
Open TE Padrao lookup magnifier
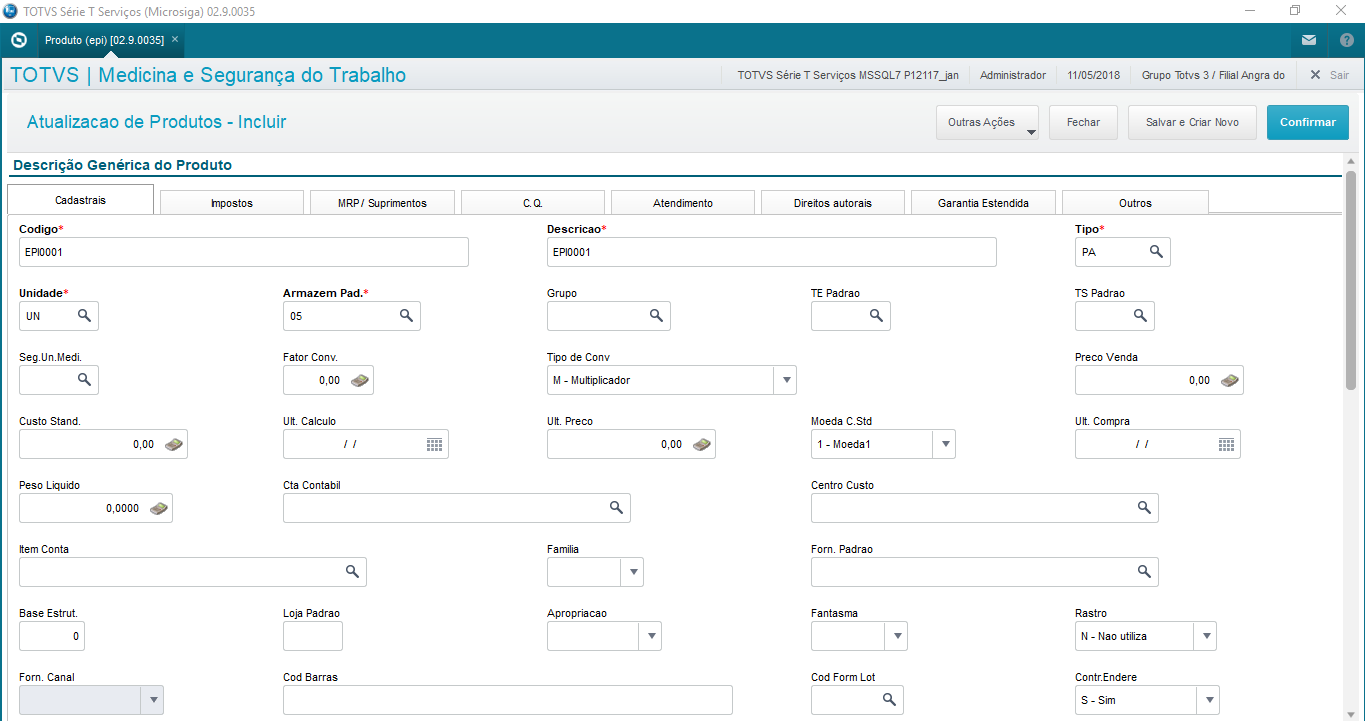(876, 316)
